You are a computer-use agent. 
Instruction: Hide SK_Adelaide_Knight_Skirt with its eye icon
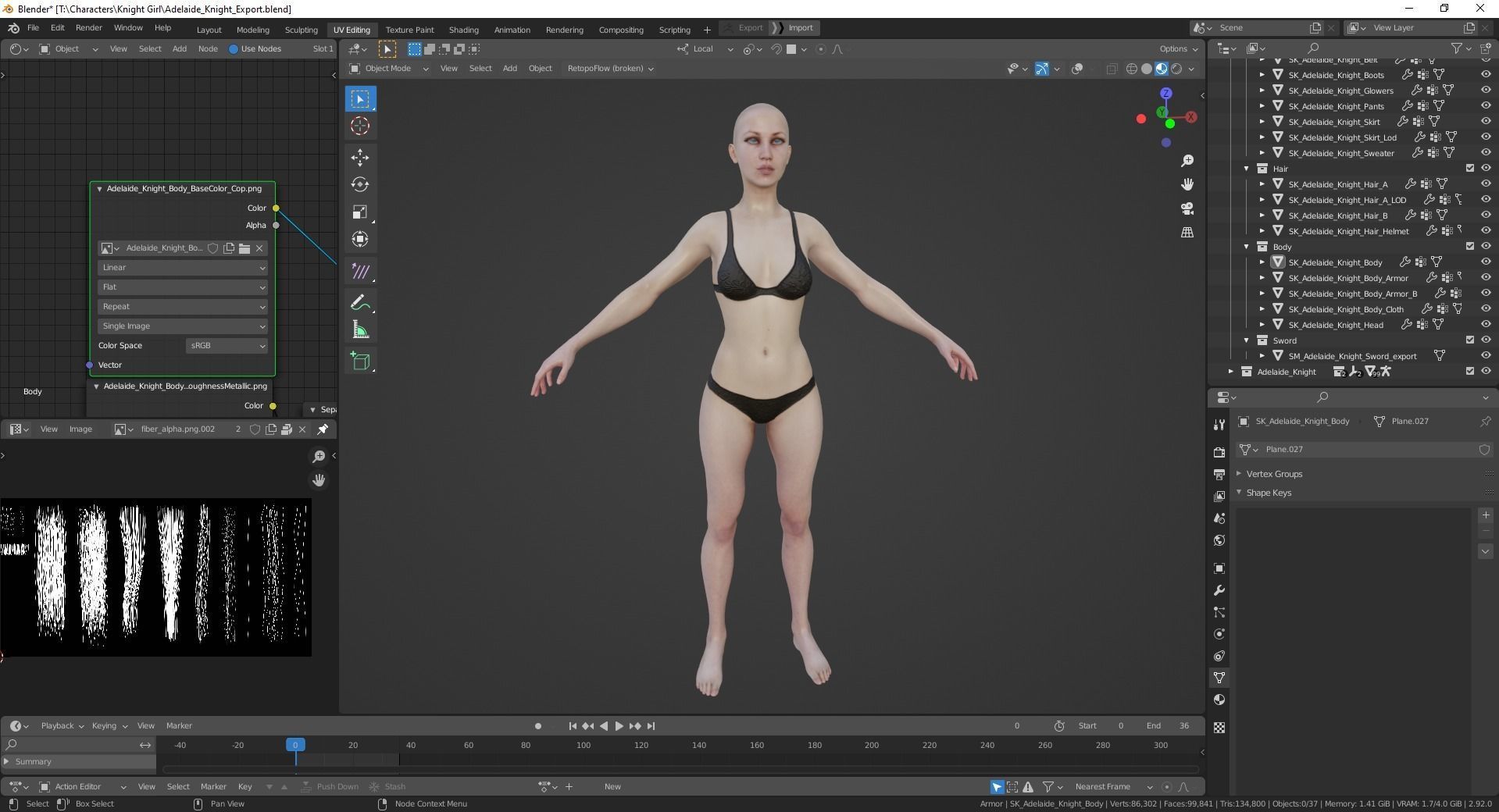coord(1486,122)
